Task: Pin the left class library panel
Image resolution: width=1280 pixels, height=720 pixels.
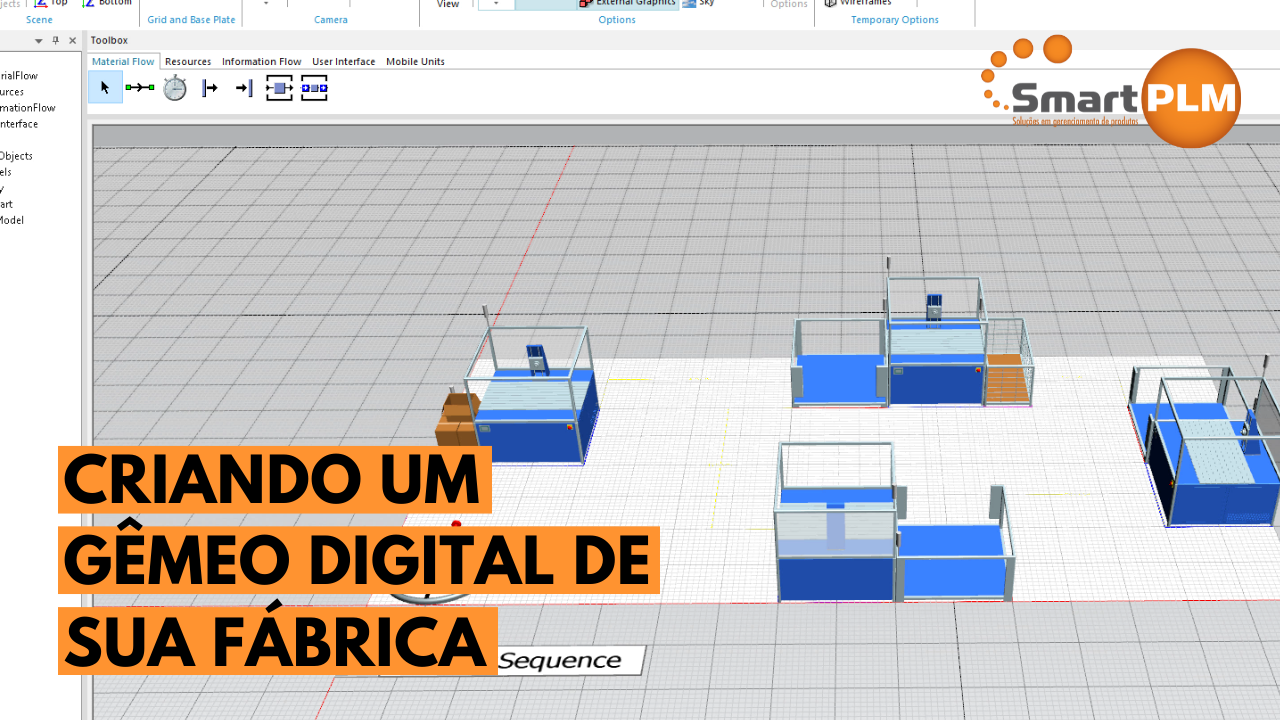Action: (56, 41)
